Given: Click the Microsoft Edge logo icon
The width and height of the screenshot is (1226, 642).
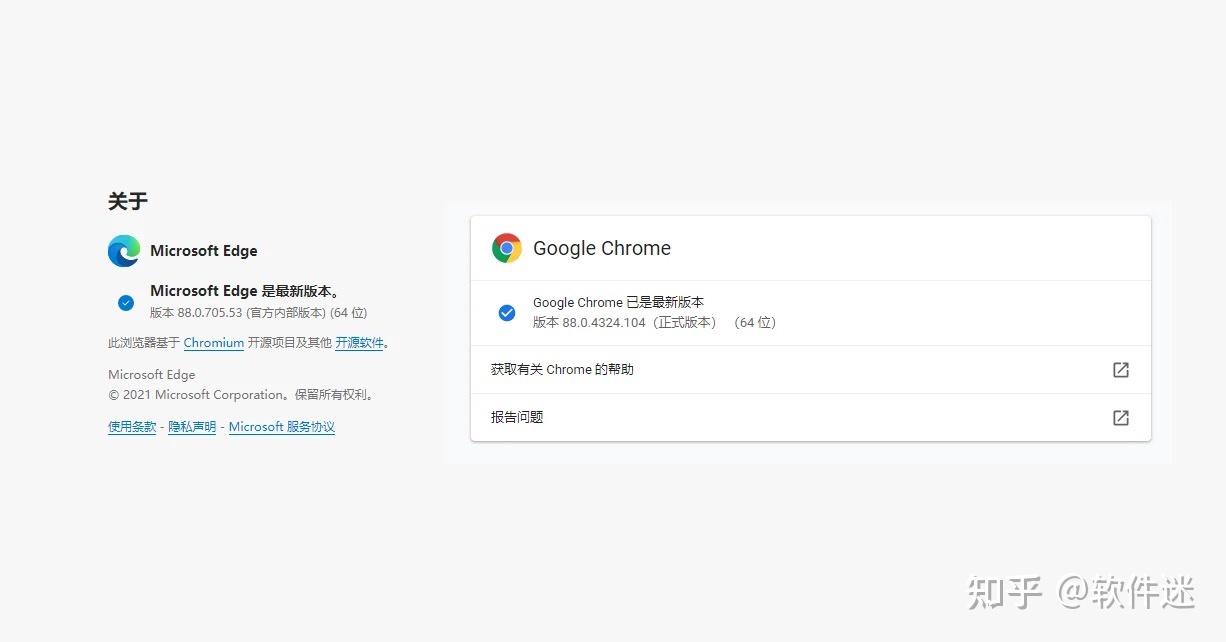Looking at the screenshot, I should [123, 250].
